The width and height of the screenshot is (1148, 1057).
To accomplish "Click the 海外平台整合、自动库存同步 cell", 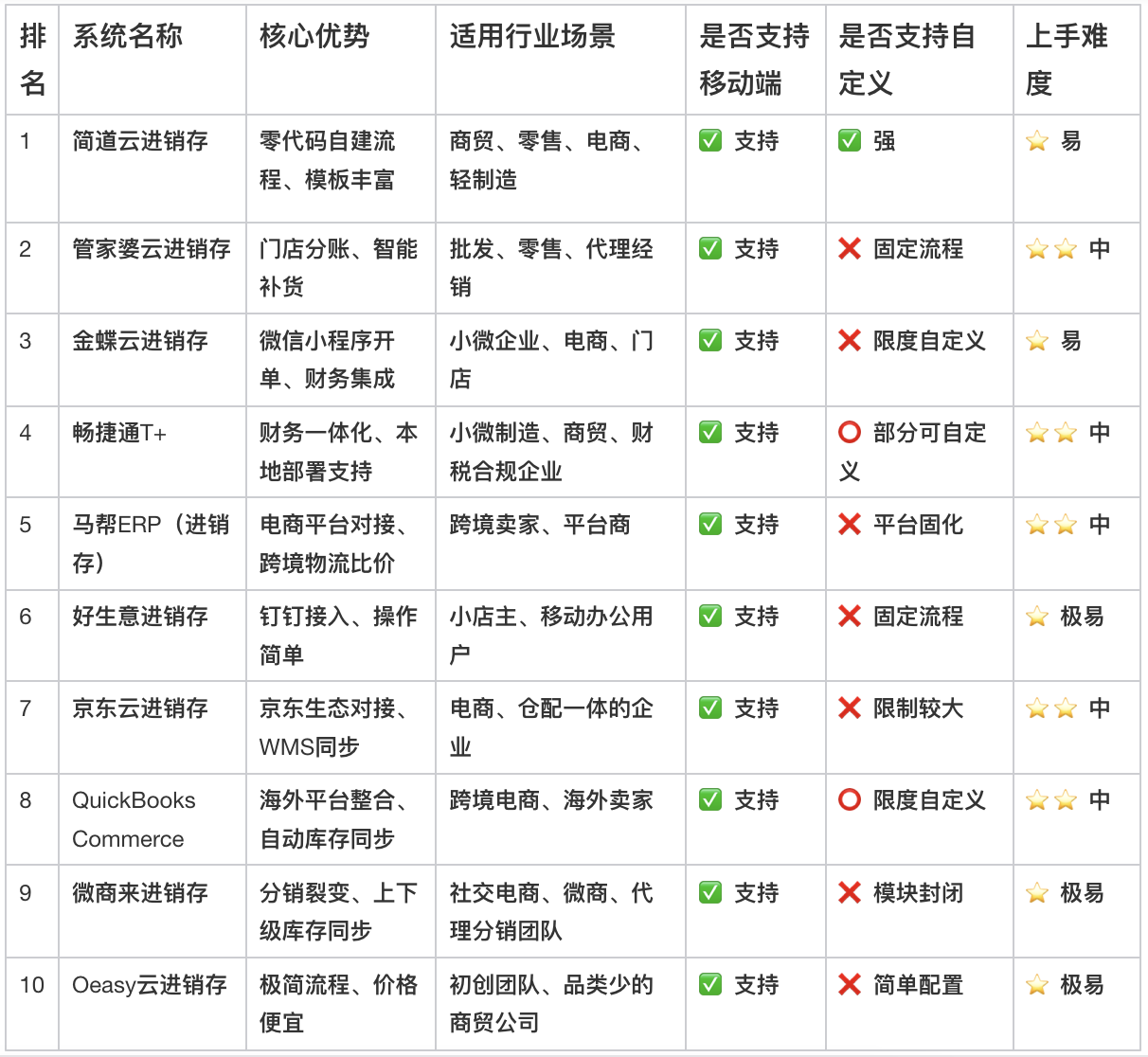I will click(341, 819).
